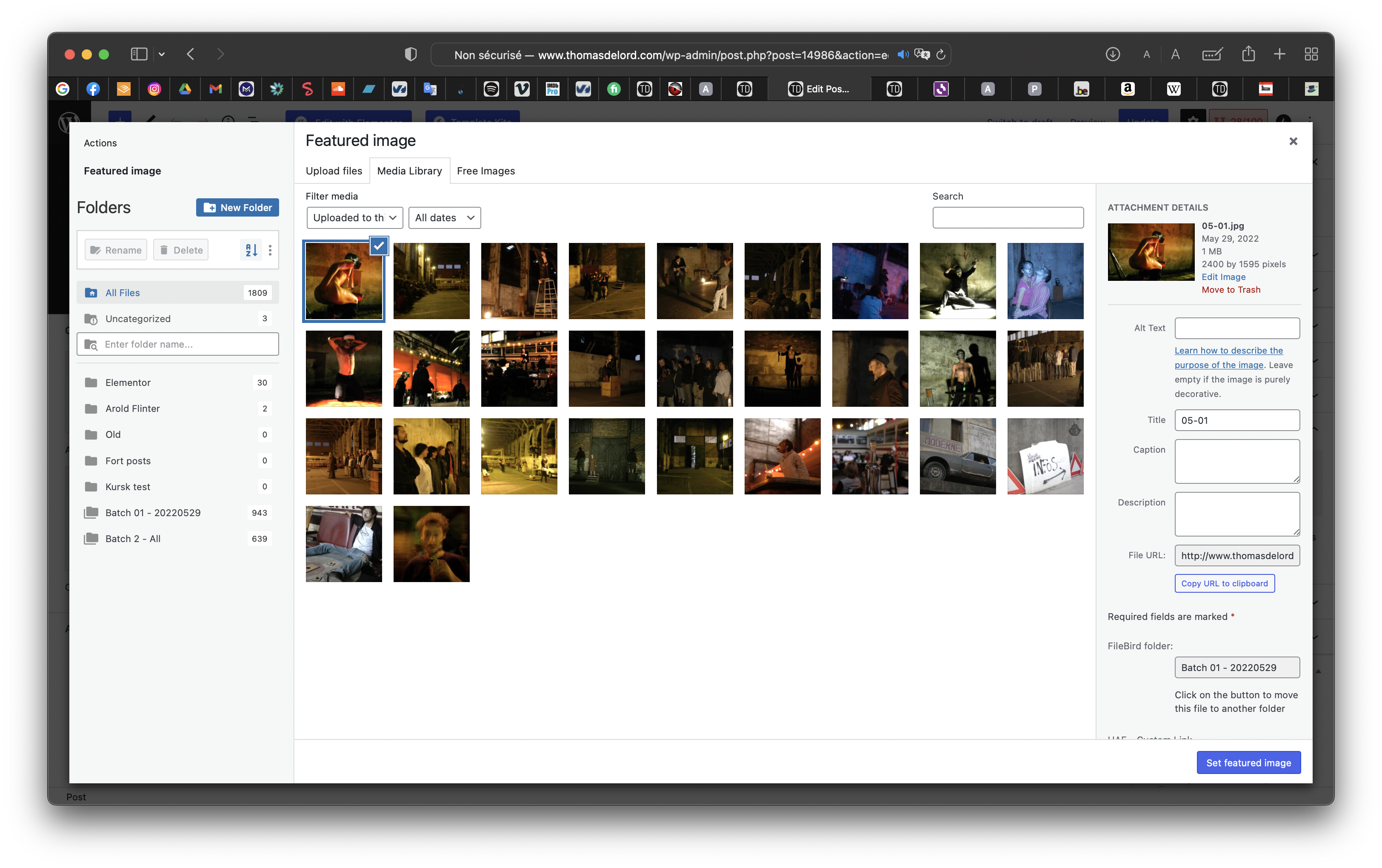1382x868 pixels.
Task: Open the Batch 01 - 20220529 folder
Action: pyautogui.click(x=178, y=513)
